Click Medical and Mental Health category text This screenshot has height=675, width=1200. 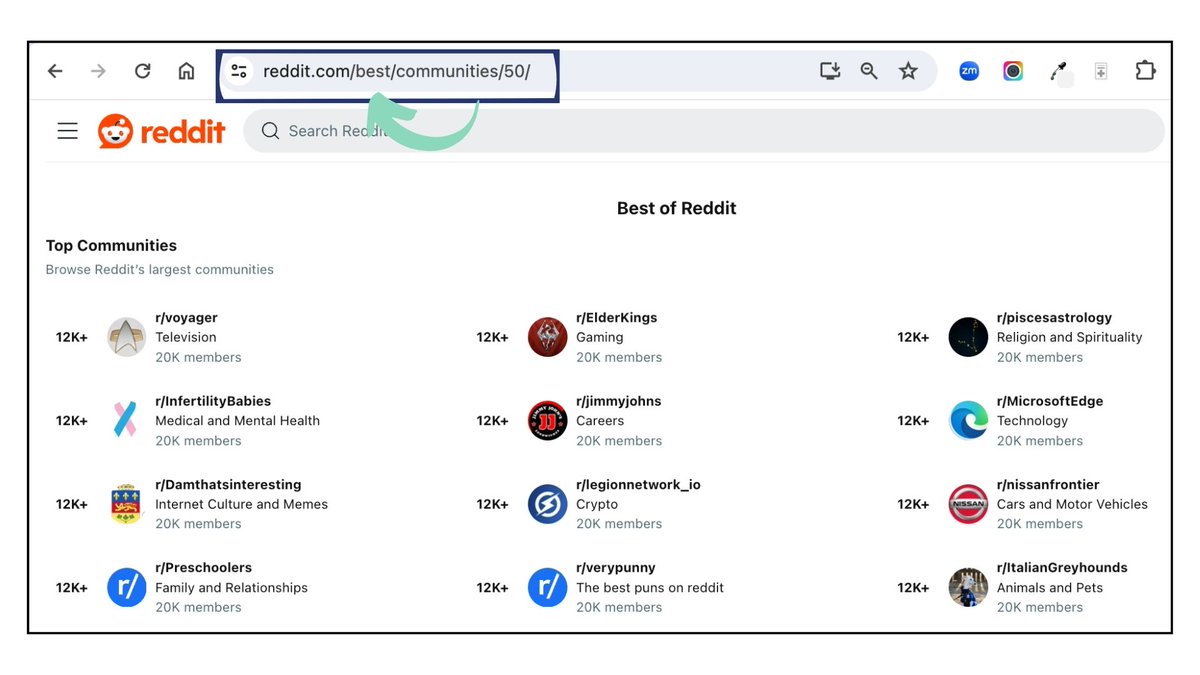click(238, 421)
